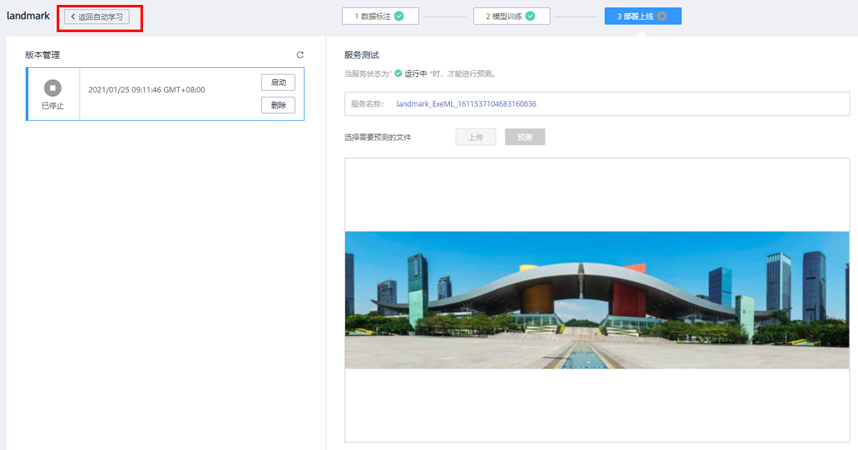Click the 服务测试 heading

(361, 55)
